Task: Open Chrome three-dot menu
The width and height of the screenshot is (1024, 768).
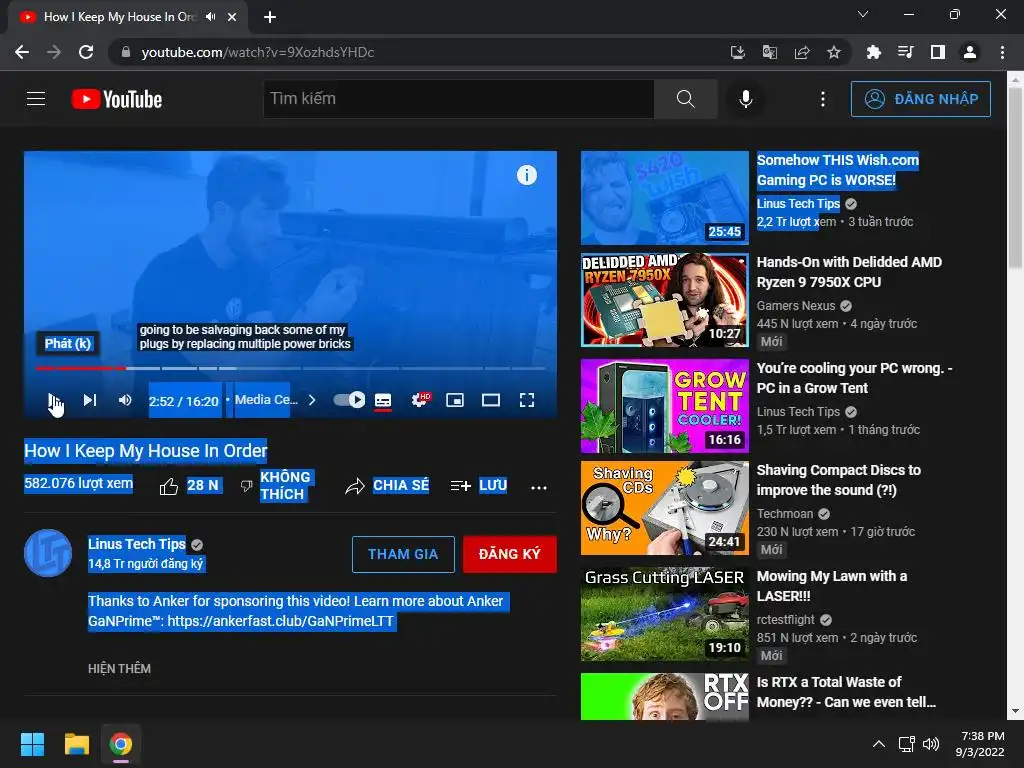Action: (1002, 52)
